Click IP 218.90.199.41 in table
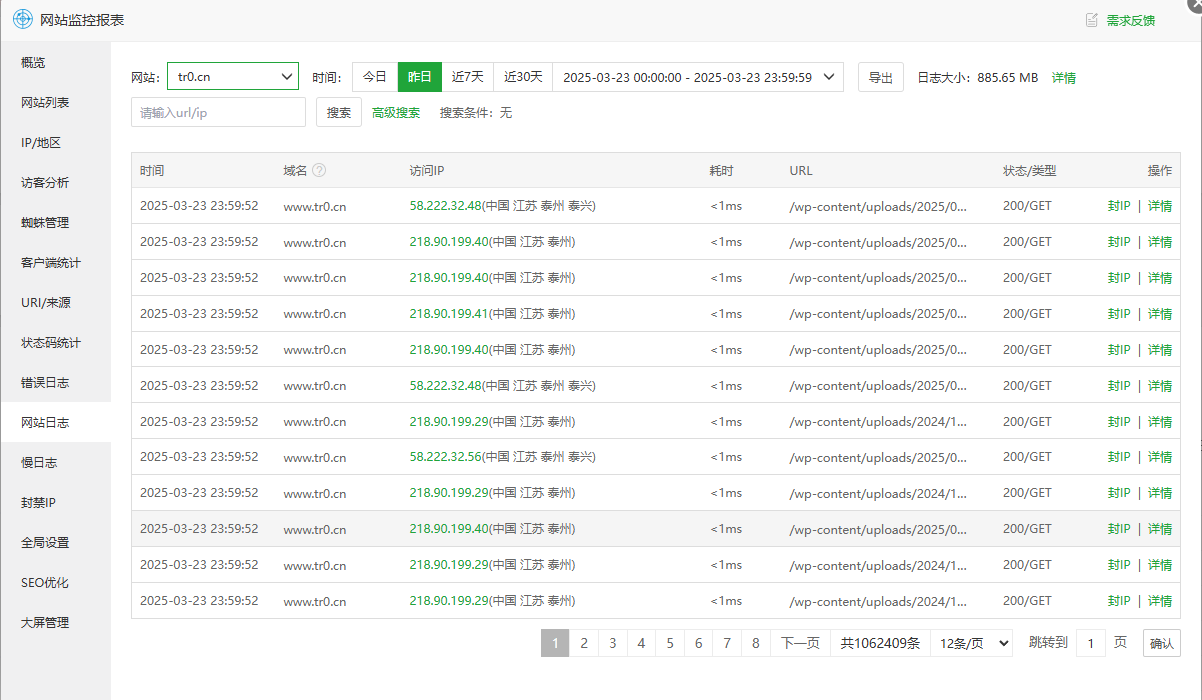The width and height of the screenshot is (1202, 700). pyautogui.click(x=449, y=314)
